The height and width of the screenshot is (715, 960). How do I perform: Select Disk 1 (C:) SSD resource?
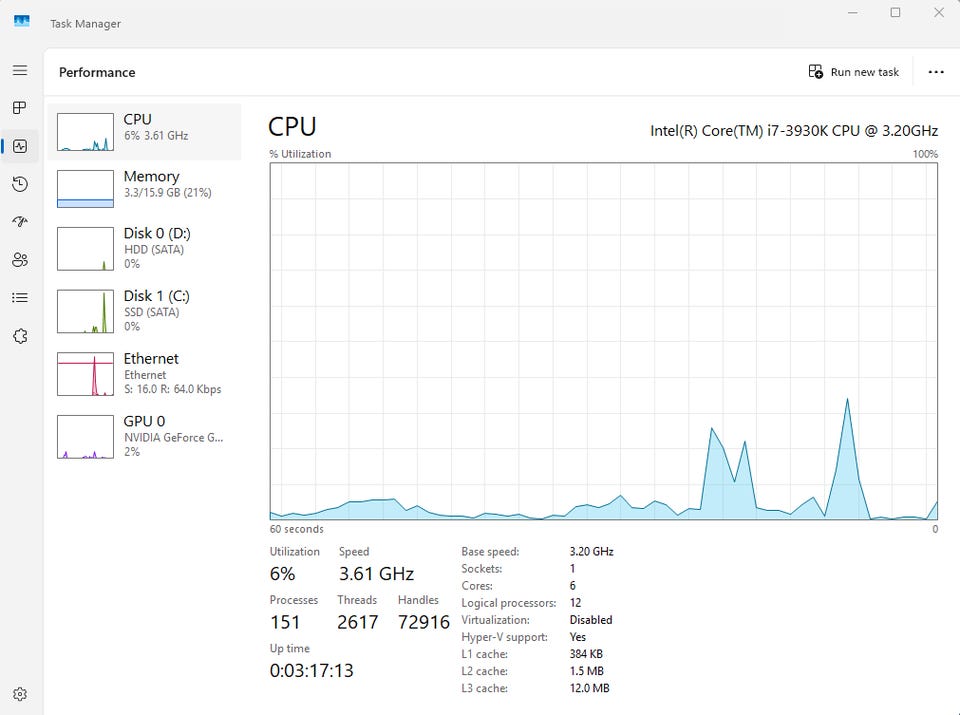(144, 311)
